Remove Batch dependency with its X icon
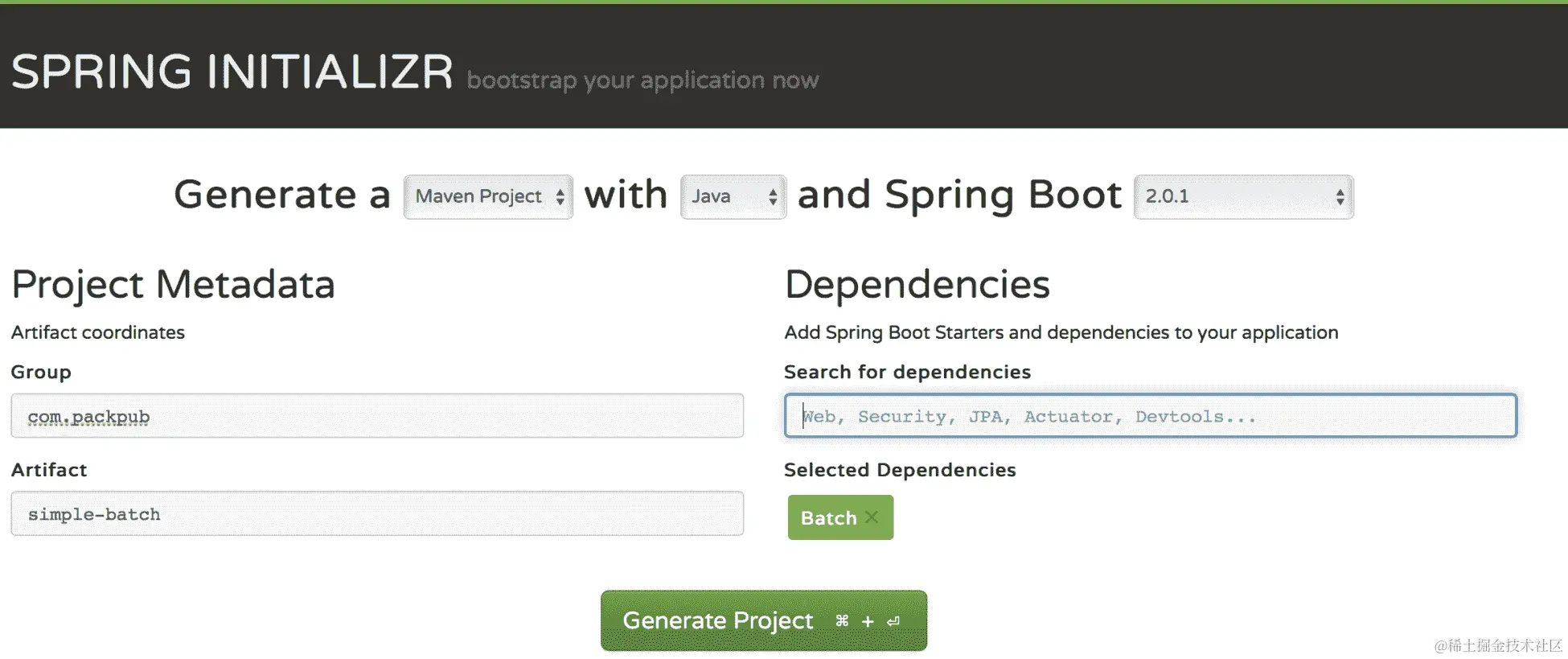The height and width of the screenshot is (659, 1568). pos(872,517)
